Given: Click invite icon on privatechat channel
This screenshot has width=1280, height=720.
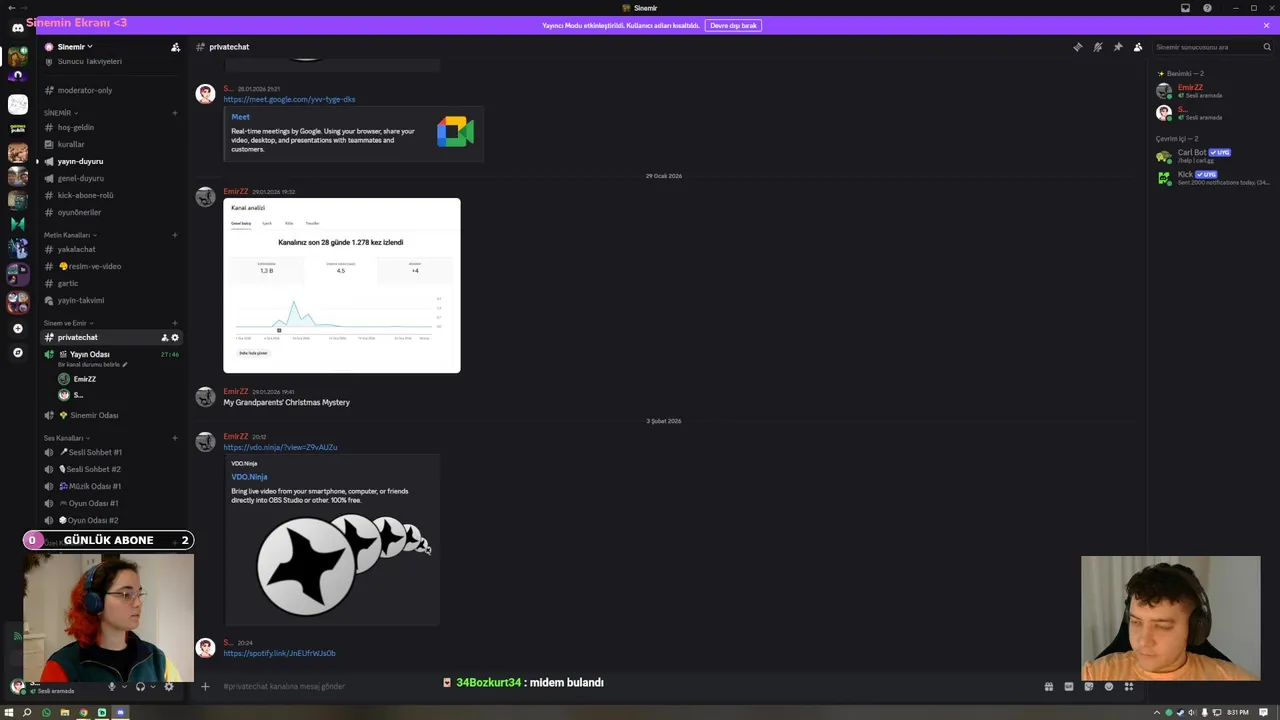Looking at the screenshot, I should (165, 337).
